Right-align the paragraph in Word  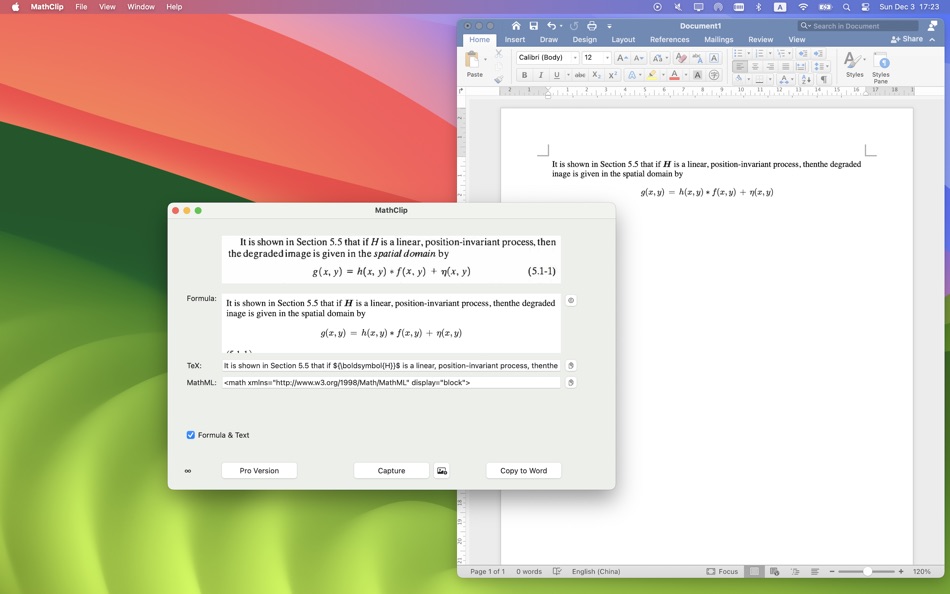(x=770, y=67)
